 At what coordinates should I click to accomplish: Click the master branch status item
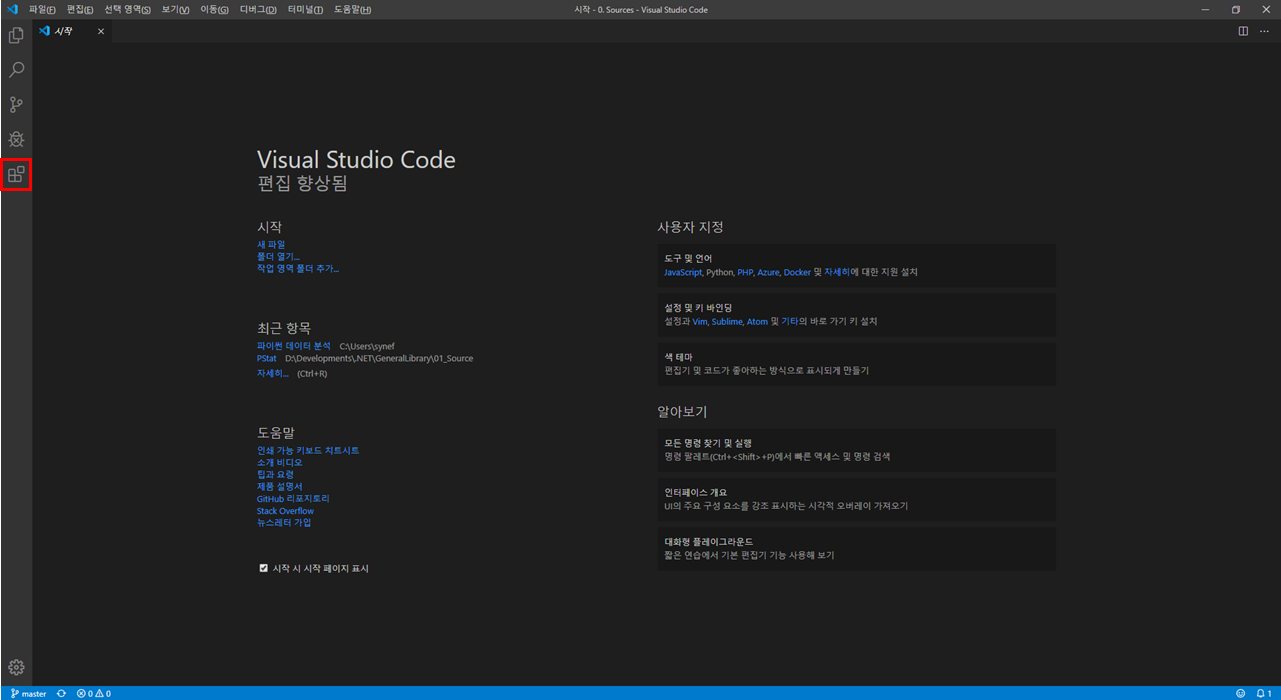coord(28,693)
